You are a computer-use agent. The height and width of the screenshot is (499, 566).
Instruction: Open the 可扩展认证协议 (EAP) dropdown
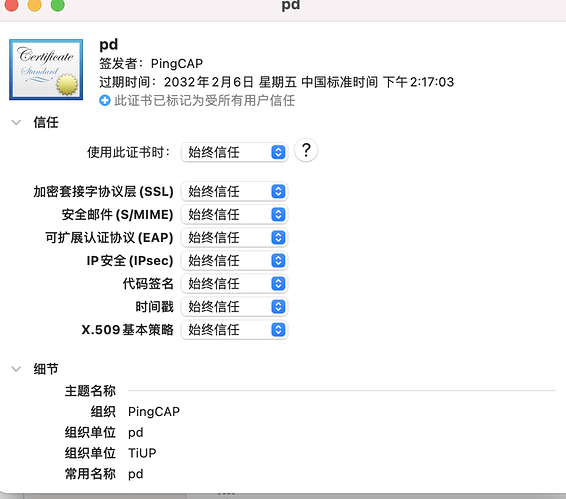point(234,238)
